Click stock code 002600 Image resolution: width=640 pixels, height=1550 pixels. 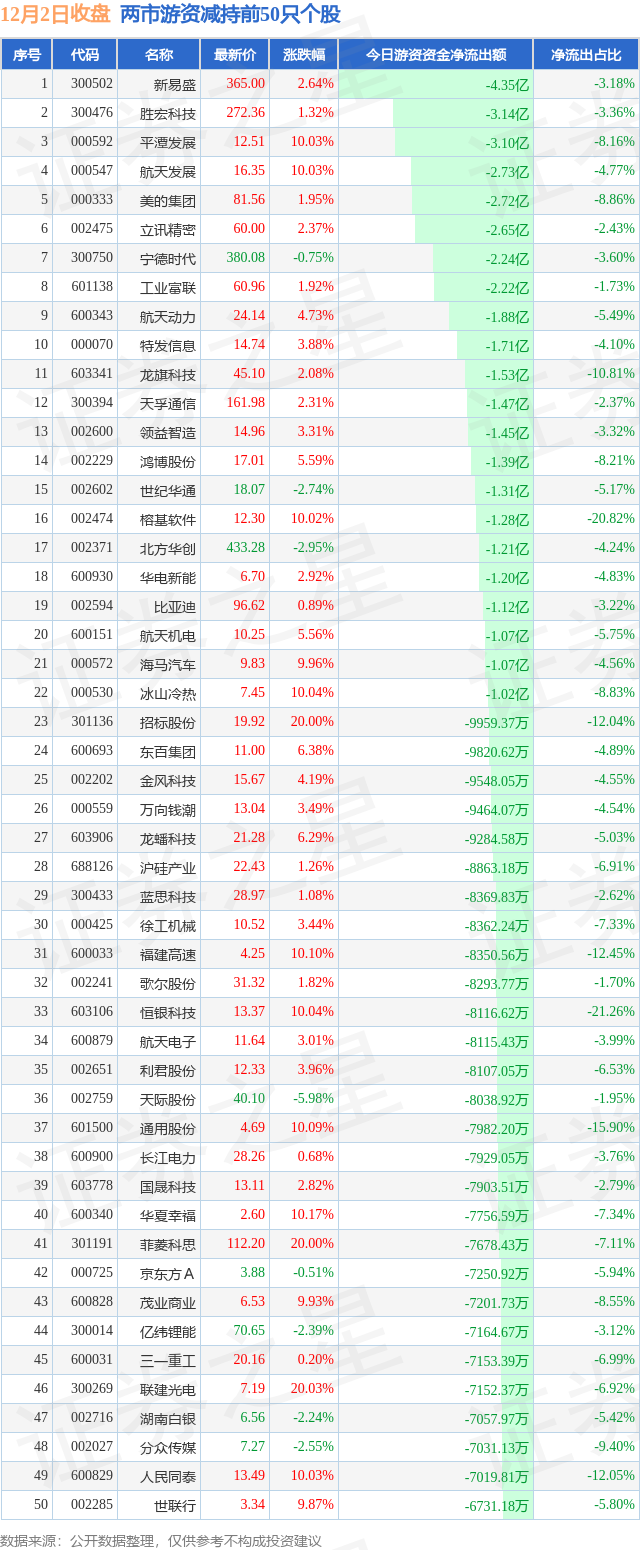click(x=91, y=432)
